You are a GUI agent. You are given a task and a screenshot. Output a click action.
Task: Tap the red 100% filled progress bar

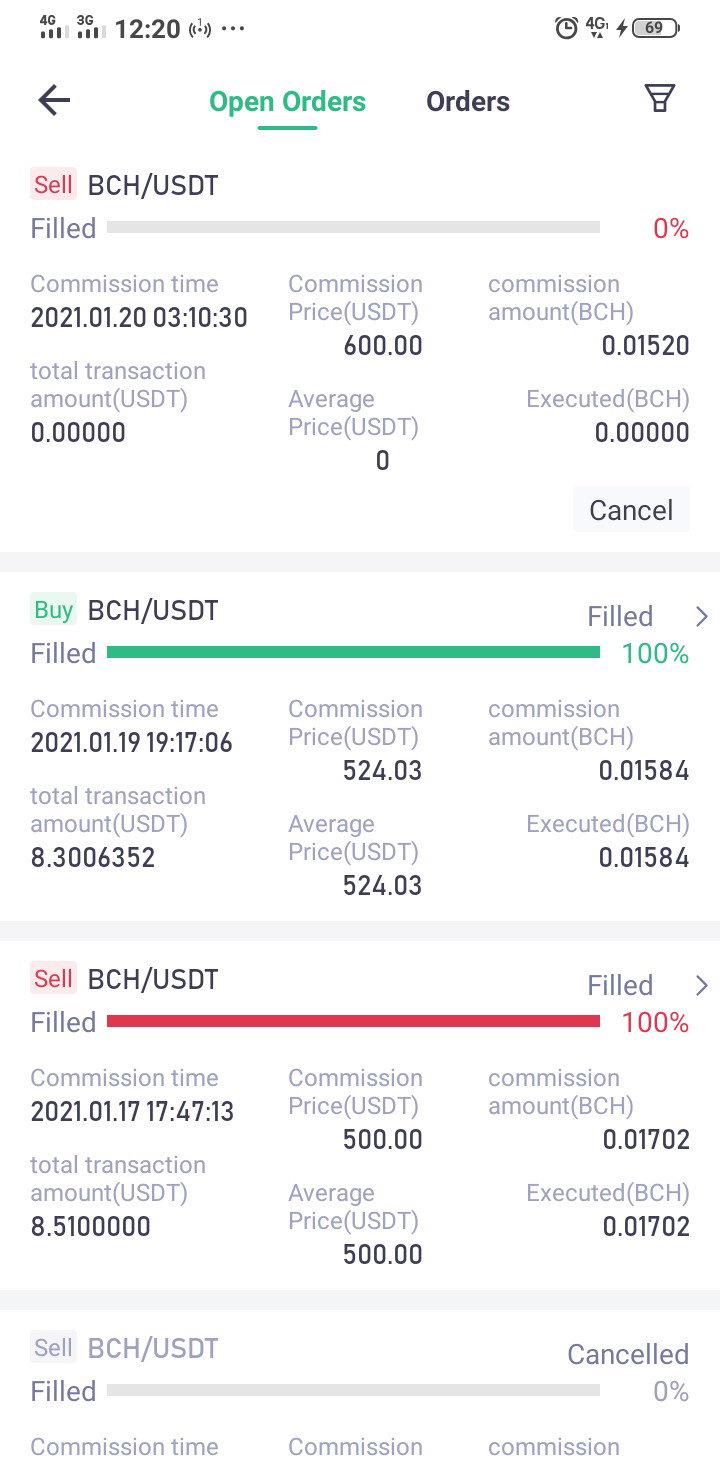point(353,1021)
